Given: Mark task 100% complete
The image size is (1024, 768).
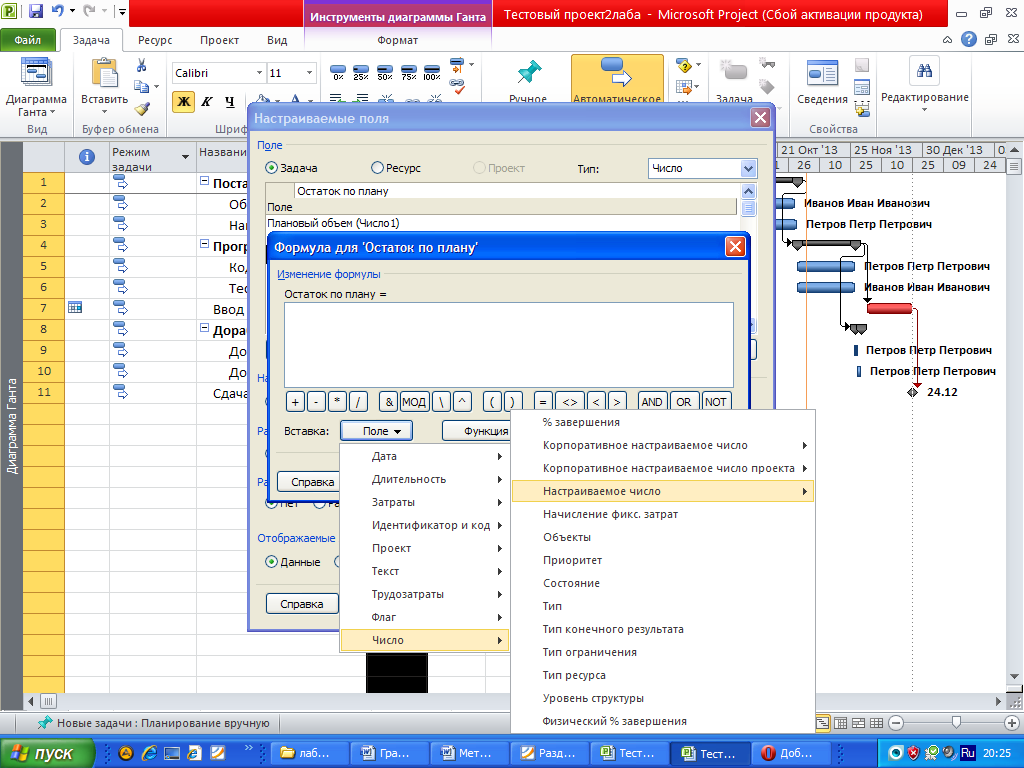Looking at the screenshot, I should click(x=432, y=72).
